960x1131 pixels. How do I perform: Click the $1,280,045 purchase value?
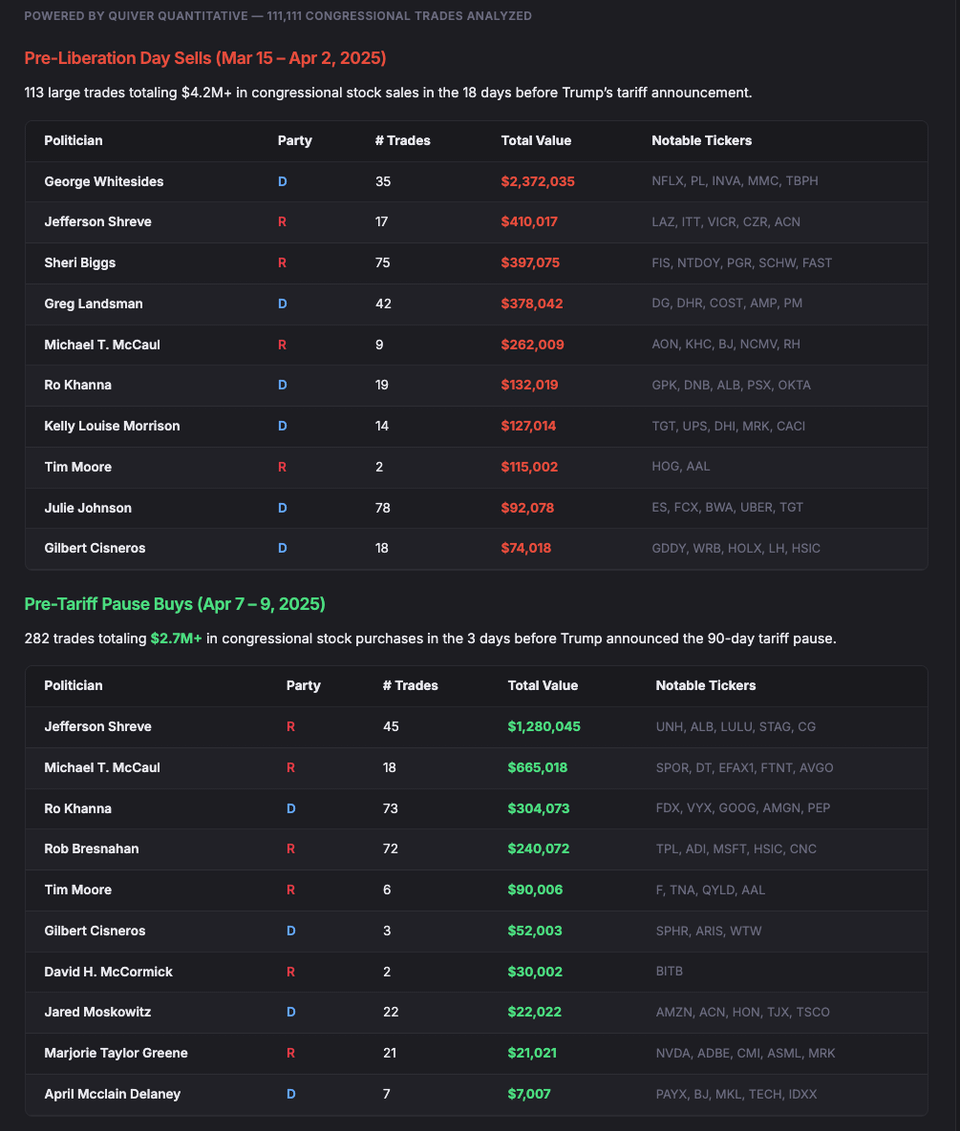(544, 727)
